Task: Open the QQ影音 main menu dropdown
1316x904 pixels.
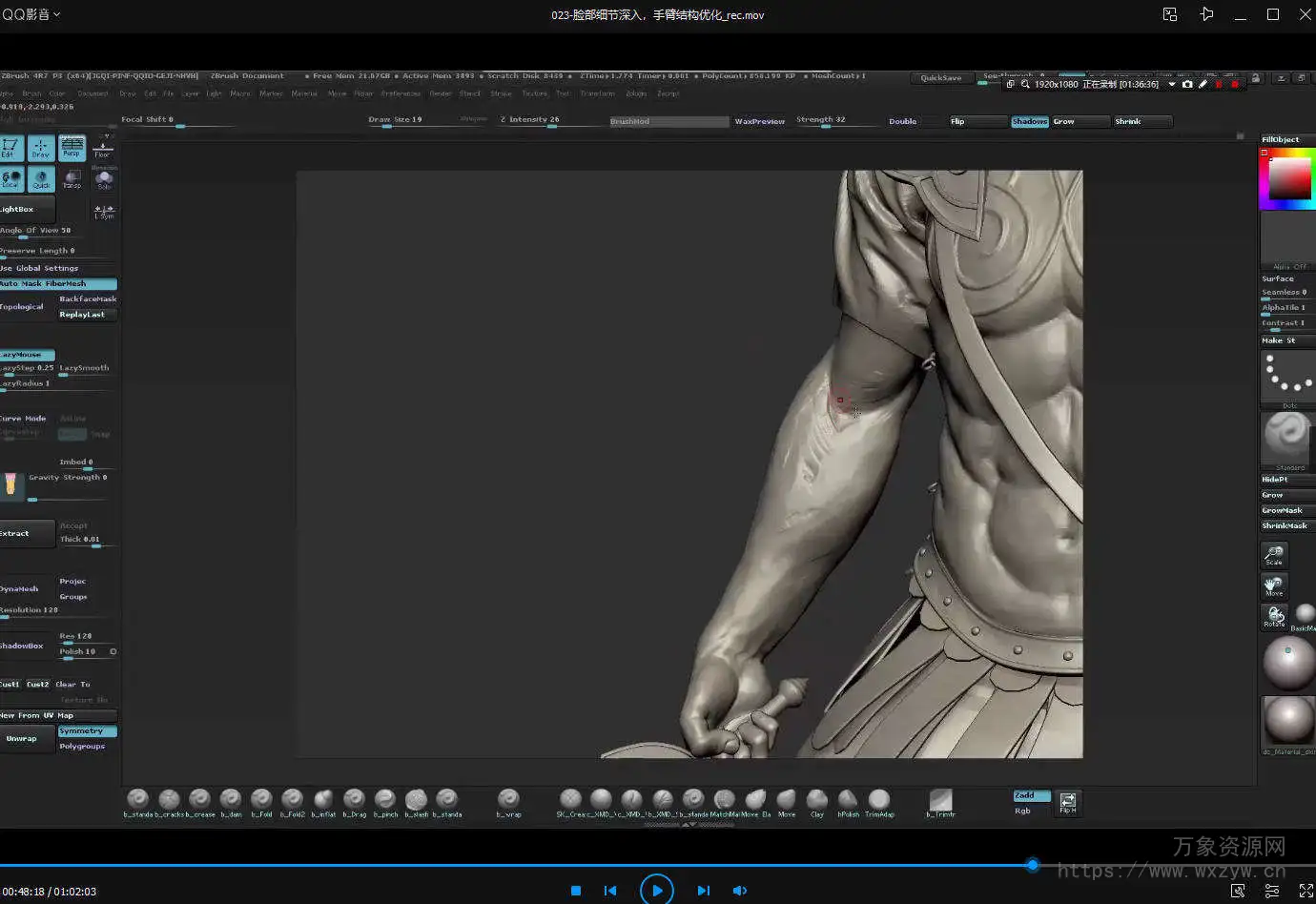Action: [31, 14]
